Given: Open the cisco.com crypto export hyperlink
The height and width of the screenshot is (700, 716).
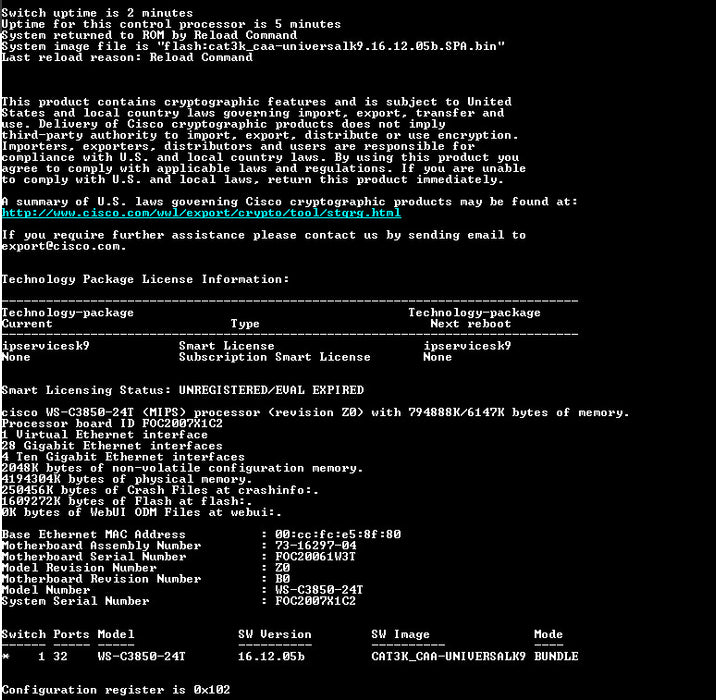Looking at the screenshot, I should pos(201,213).
